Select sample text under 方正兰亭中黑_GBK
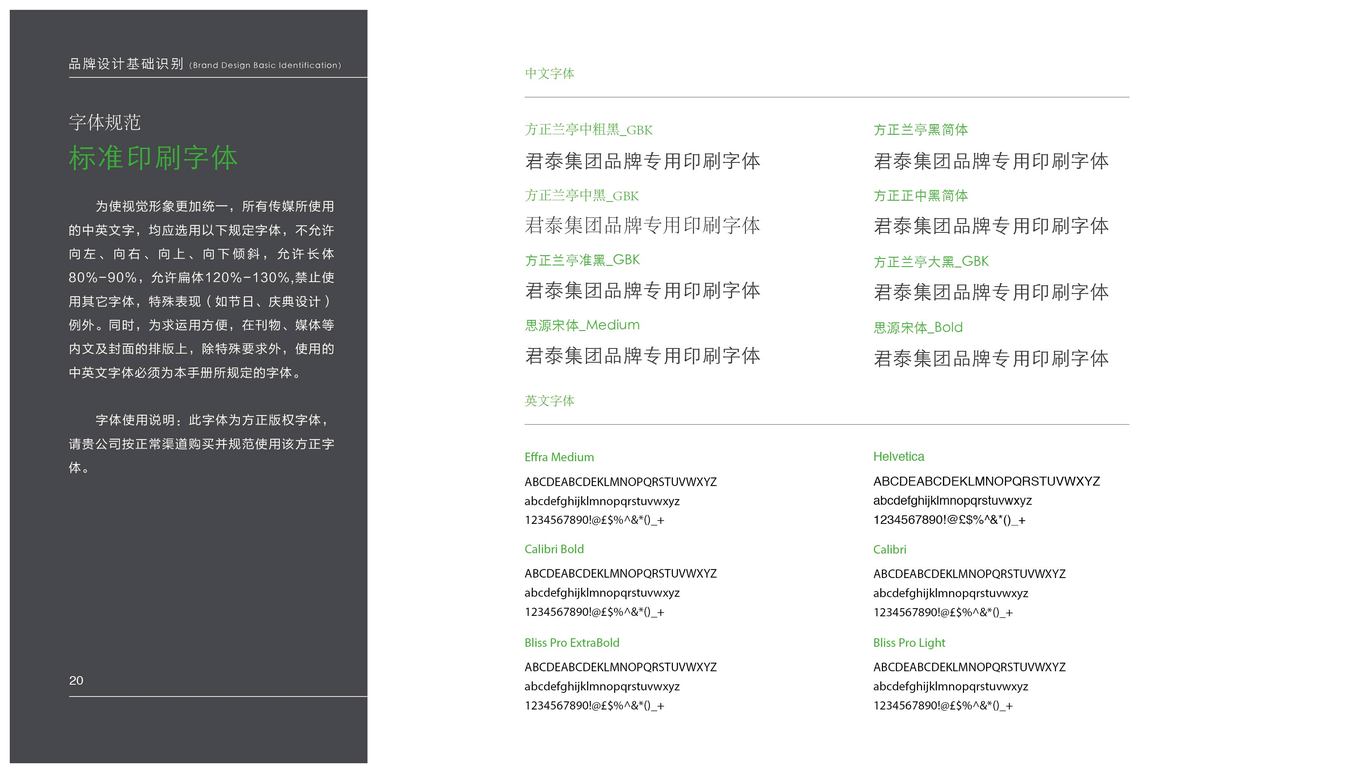 [643, 226]
